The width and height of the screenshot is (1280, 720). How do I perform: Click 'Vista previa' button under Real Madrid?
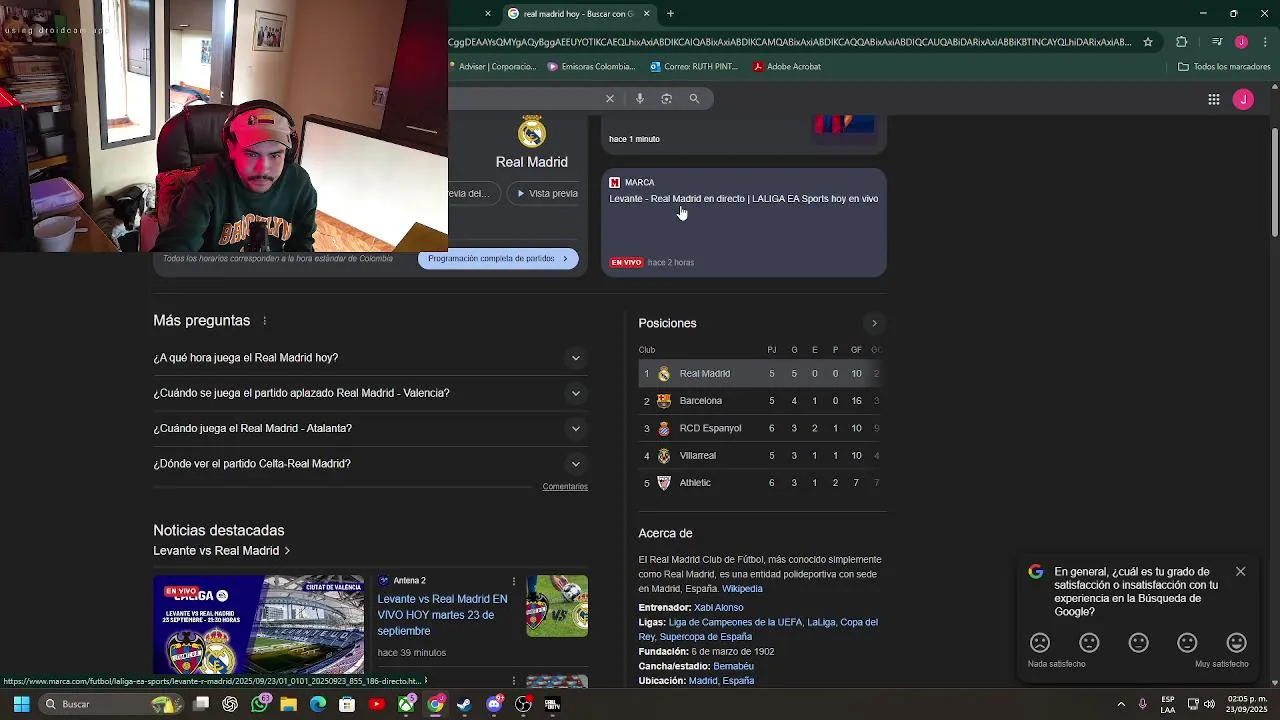pos(544,193)
